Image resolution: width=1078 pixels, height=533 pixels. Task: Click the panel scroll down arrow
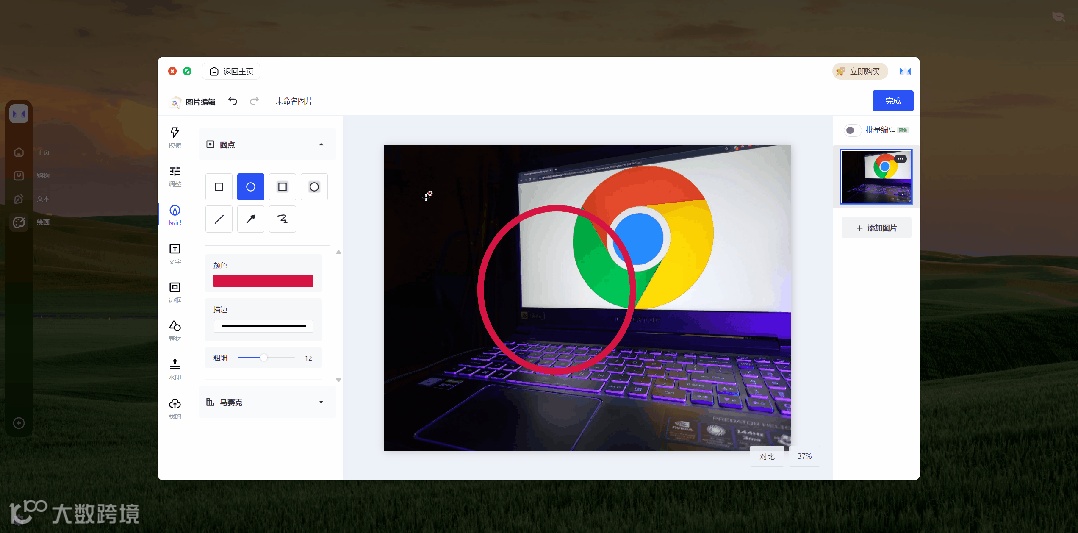point(338,380)
